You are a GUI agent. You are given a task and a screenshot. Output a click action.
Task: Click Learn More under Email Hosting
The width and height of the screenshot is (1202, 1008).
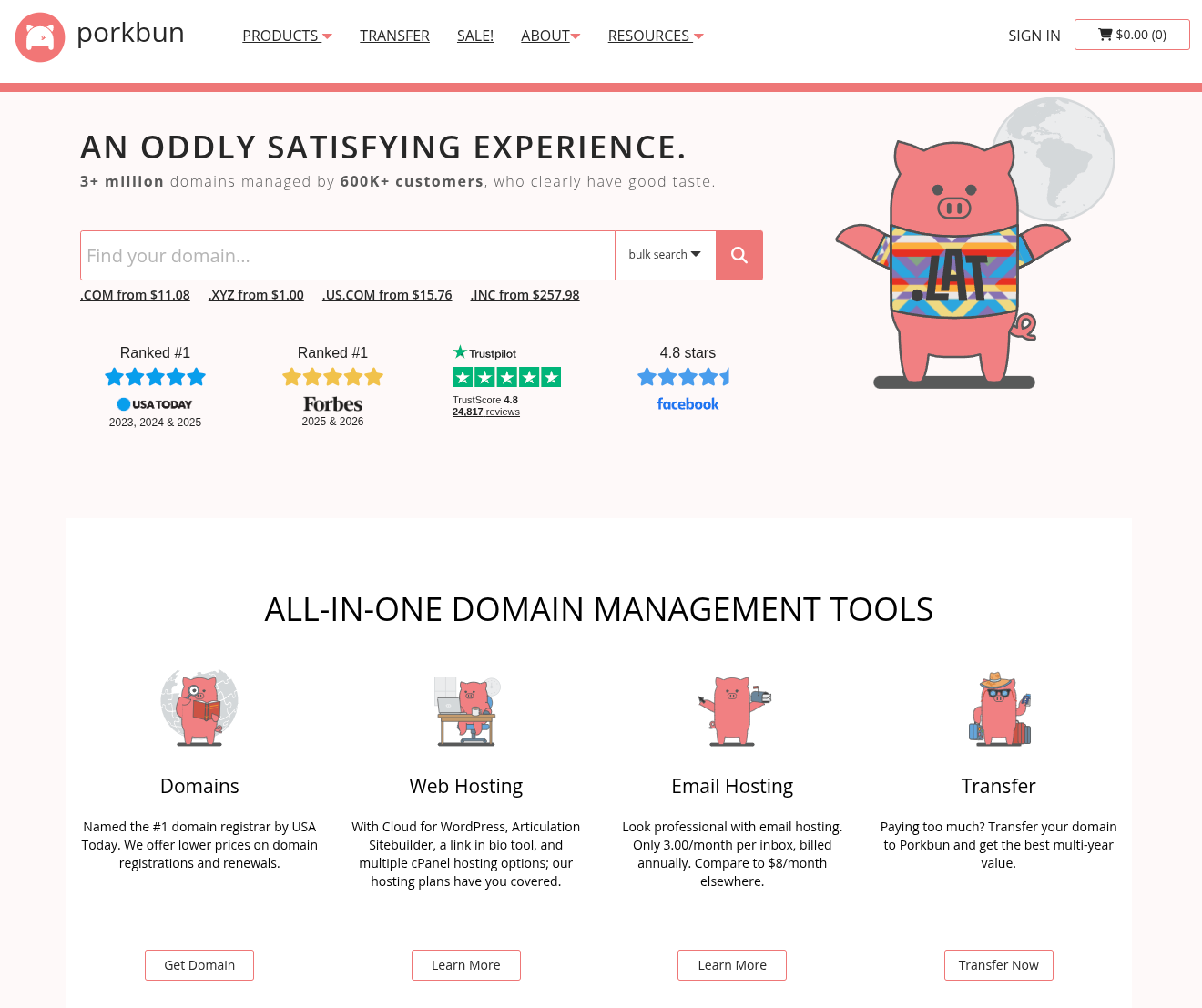[x=732, y=965]
